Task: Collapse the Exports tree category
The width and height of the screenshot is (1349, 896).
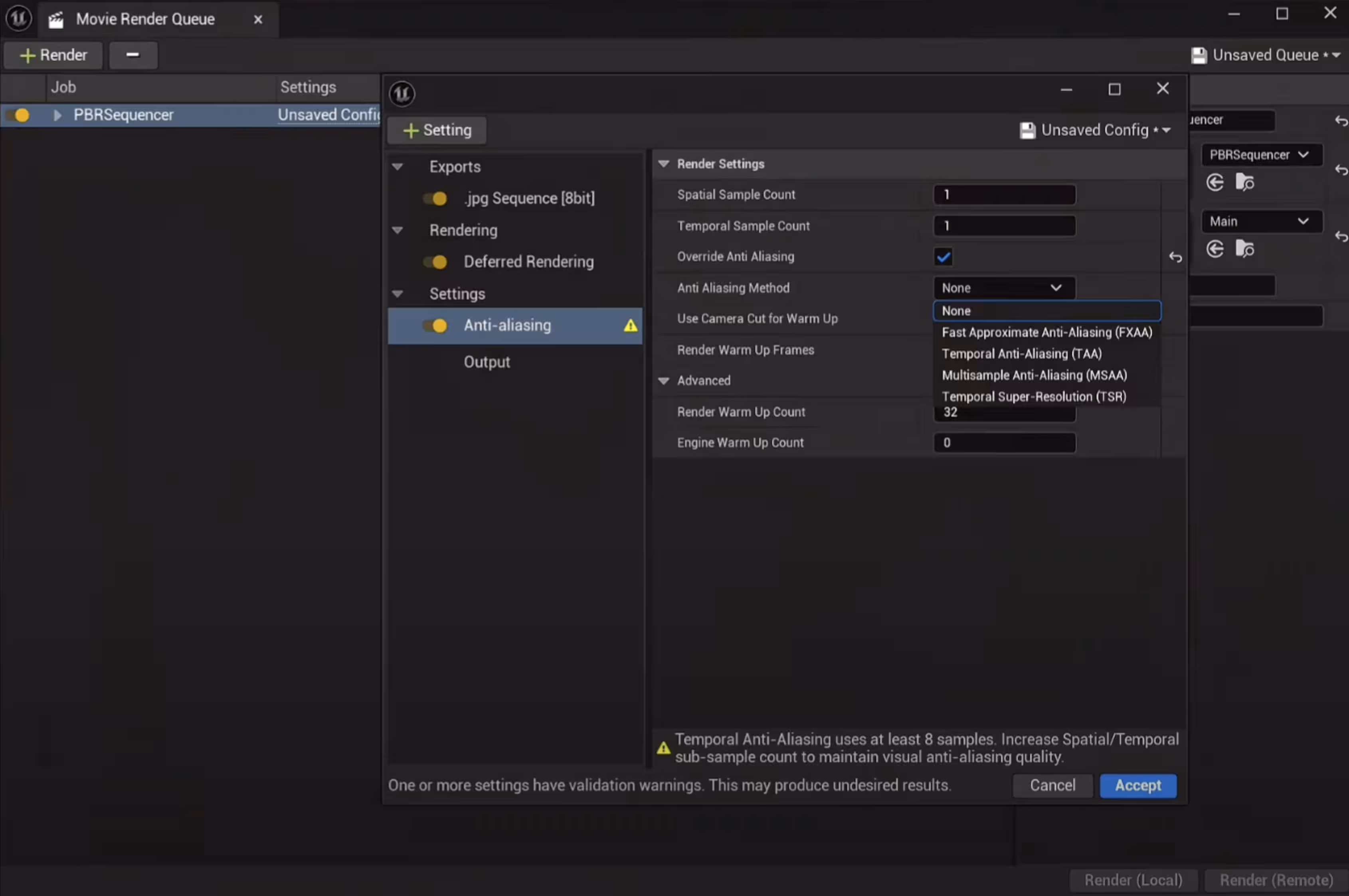Action: (397, 167)
